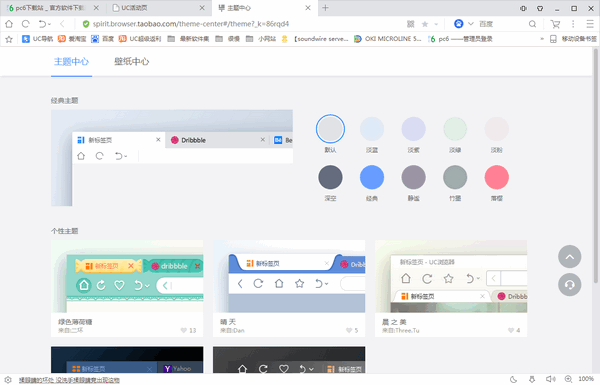600x385 pixels.
Task: Click the classic theme preview image
Action: (172, 158)
